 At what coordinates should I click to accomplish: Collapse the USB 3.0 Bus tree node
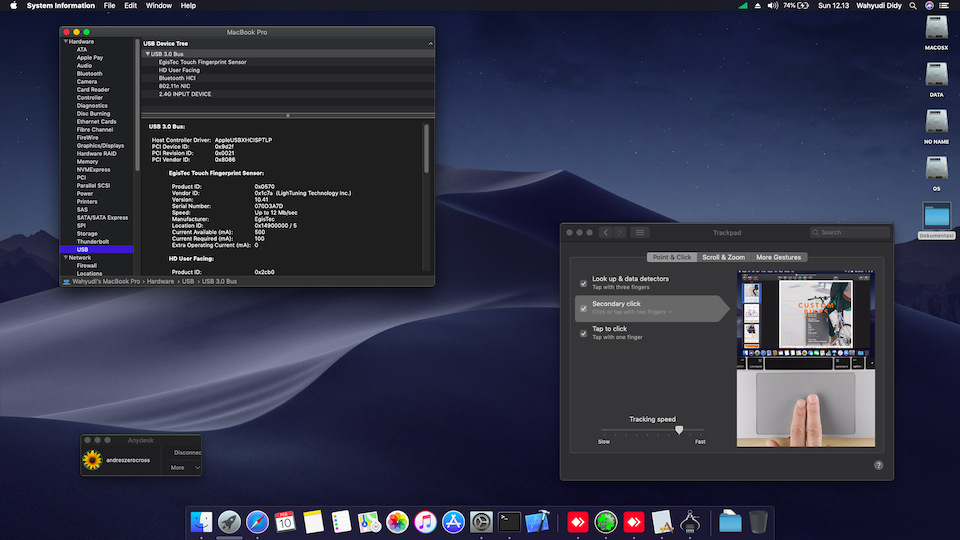(148, 54)
